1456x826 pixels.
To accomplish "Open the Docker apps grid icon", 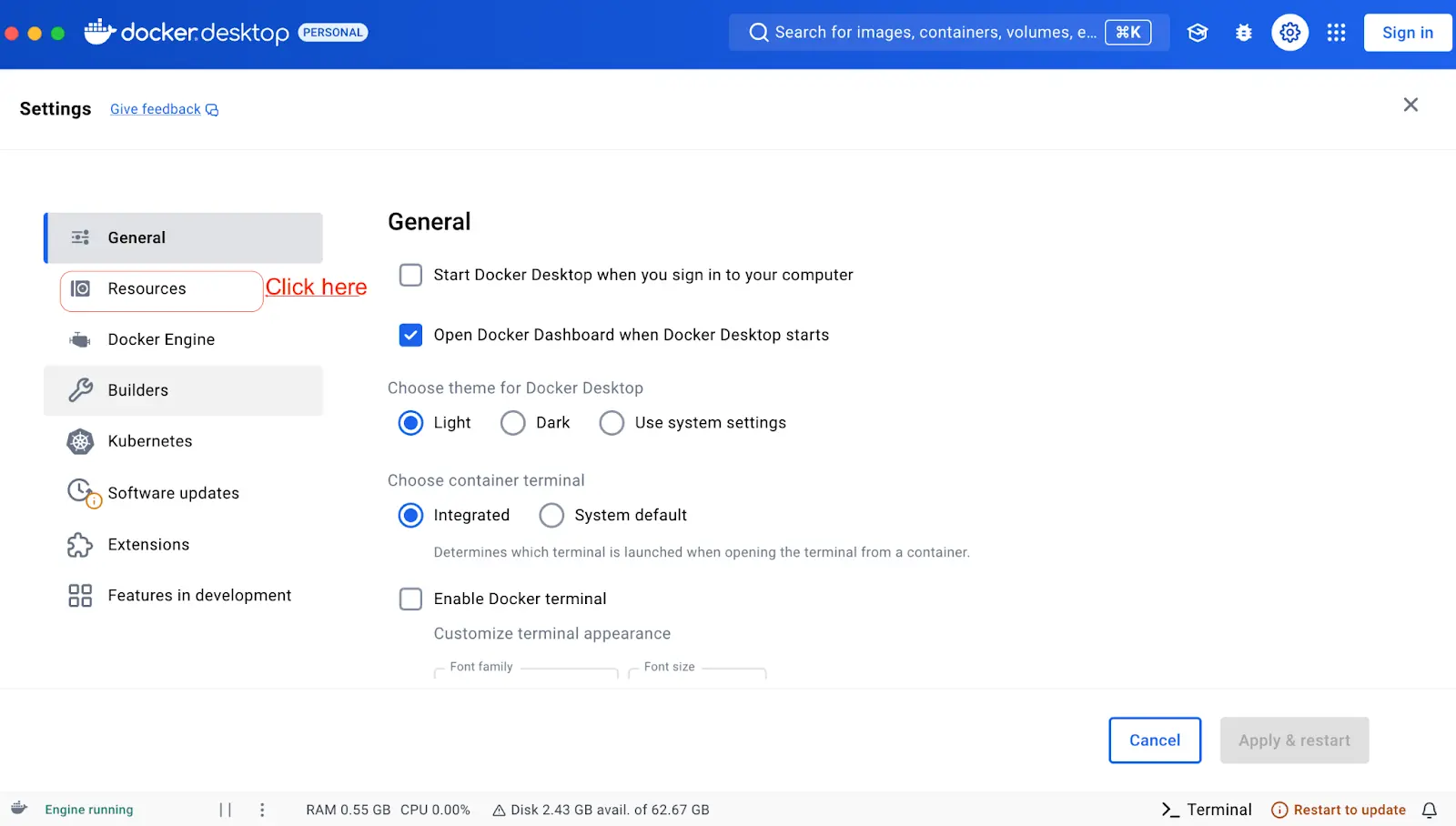I will pyautogui.click(x=1336, y=32).
